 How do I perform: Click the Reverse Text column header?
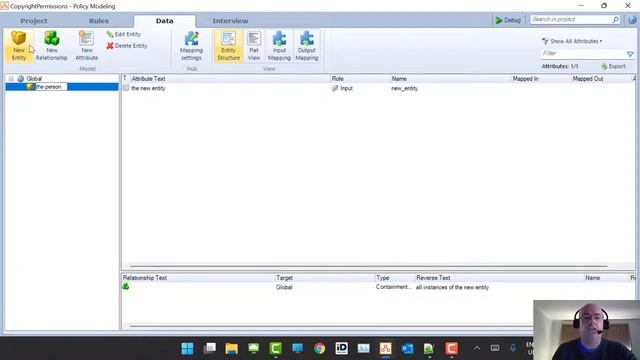pyautogui.click(x=433, y=278)
